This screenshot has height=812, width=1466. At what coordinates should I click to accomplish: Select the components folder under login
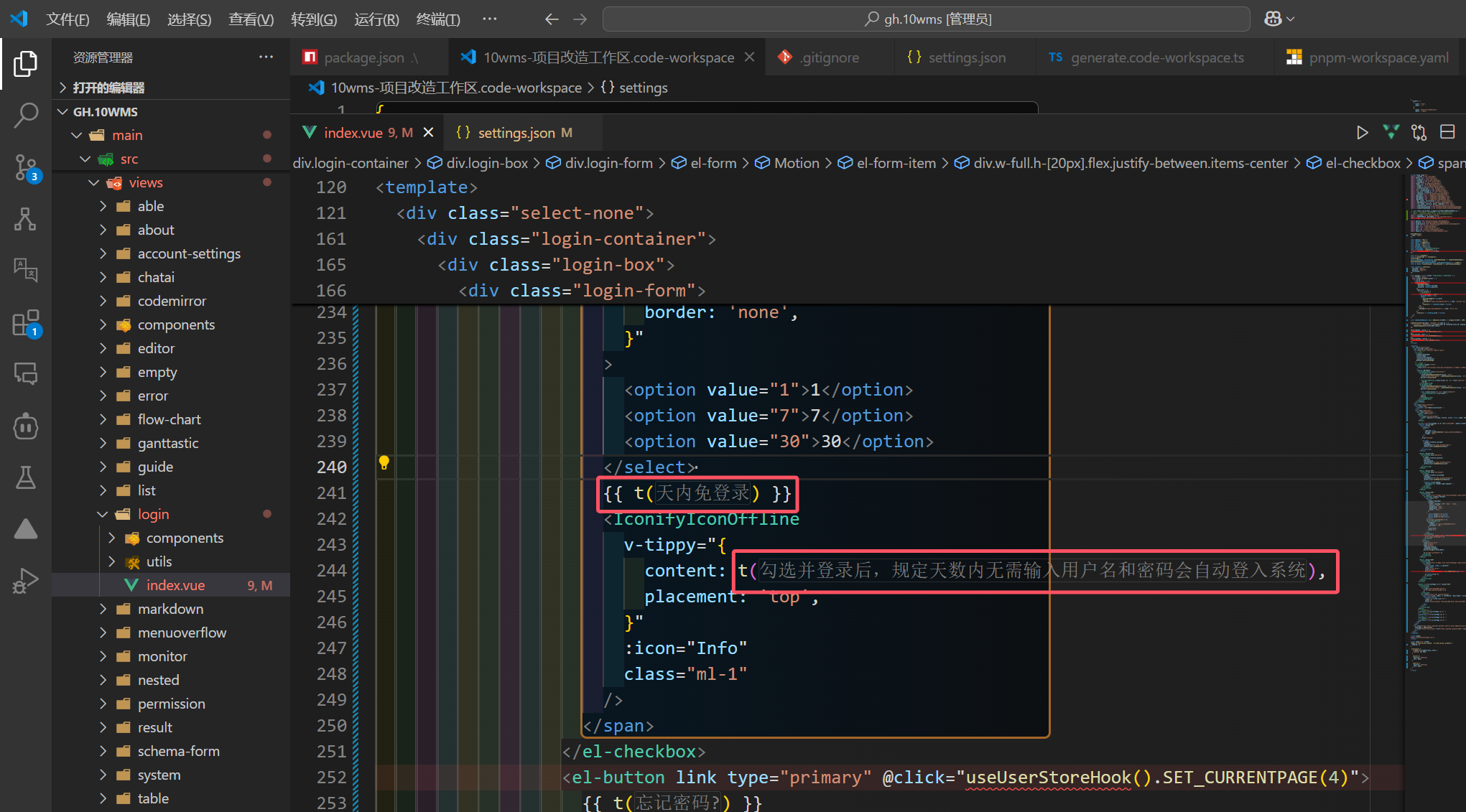pyautogui.click(x=171, y=538)
